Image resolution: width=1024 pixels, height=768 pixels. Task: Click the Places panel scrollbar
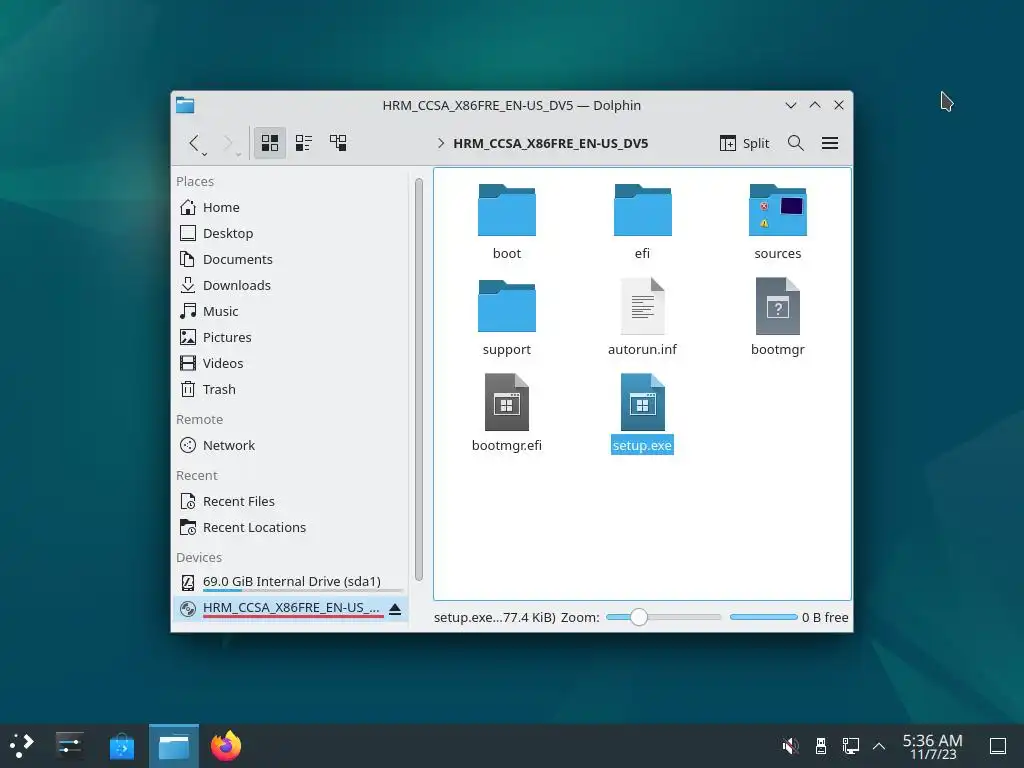point(419,379)
